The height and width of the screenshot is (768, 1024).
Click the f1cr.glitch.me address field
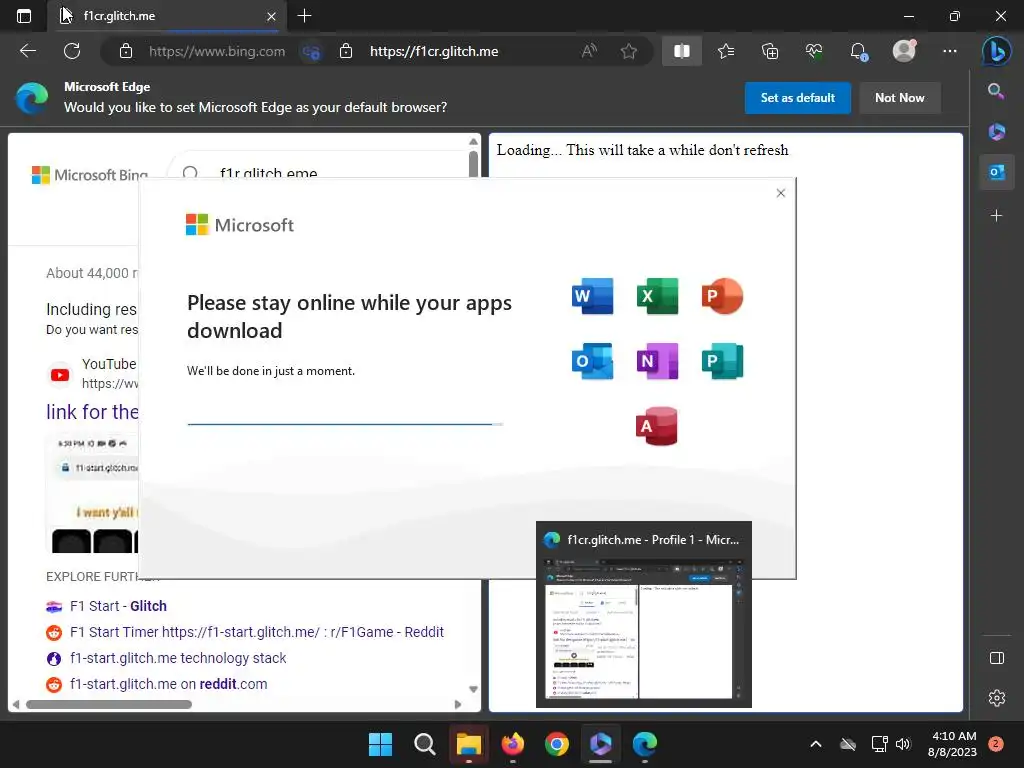[x=434, y=51]
